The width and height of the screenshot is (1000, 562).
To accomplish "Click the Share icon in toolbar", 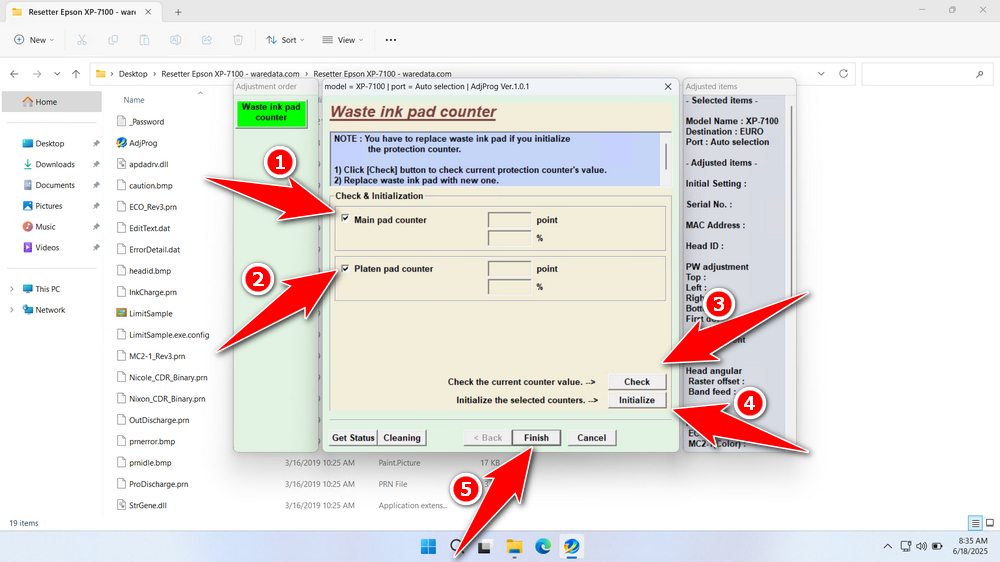I will pyautogui.click(x=207, y=40).
